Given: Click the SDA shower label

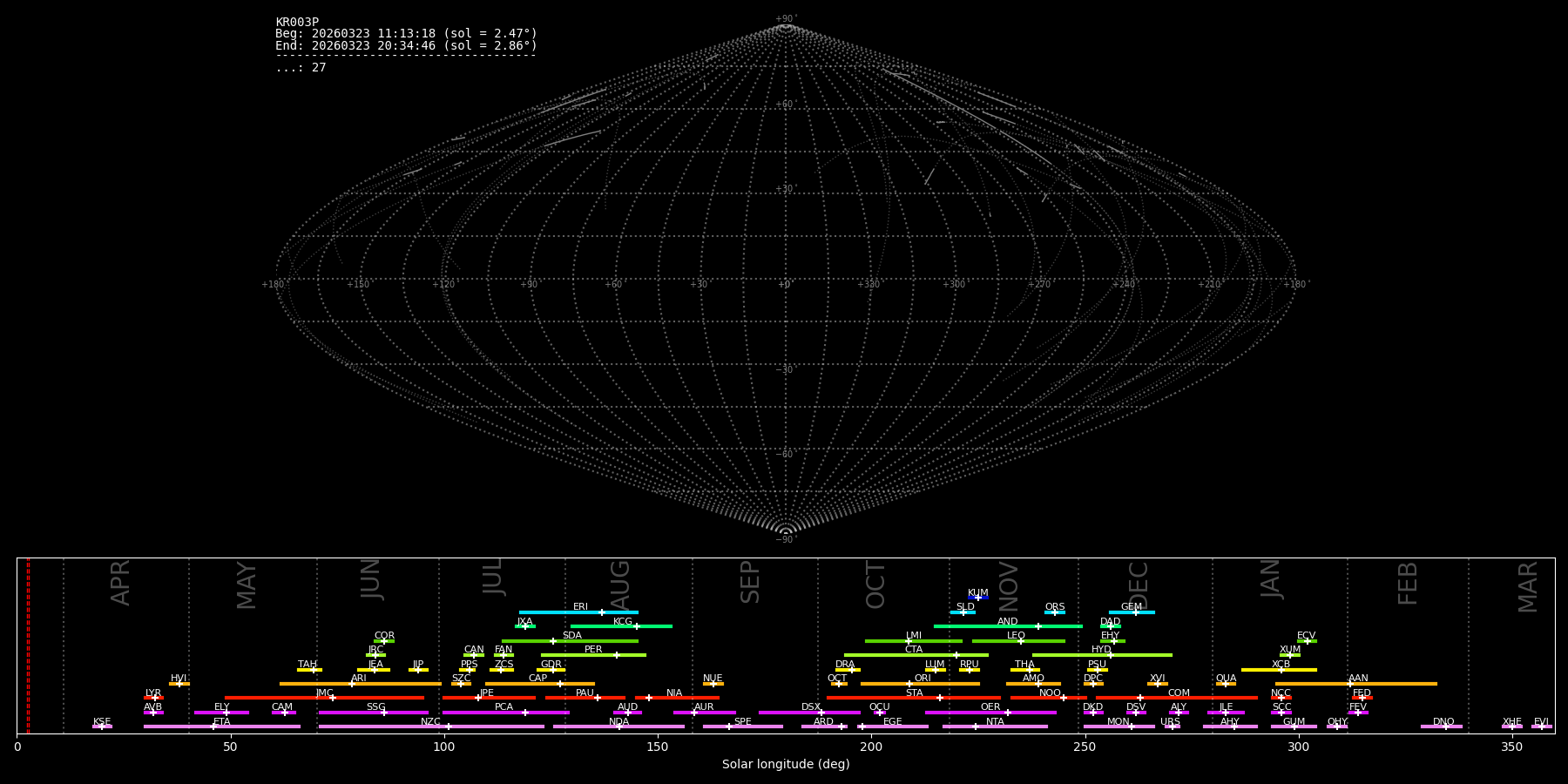Looking at the screenshot, I should [571, 636].
